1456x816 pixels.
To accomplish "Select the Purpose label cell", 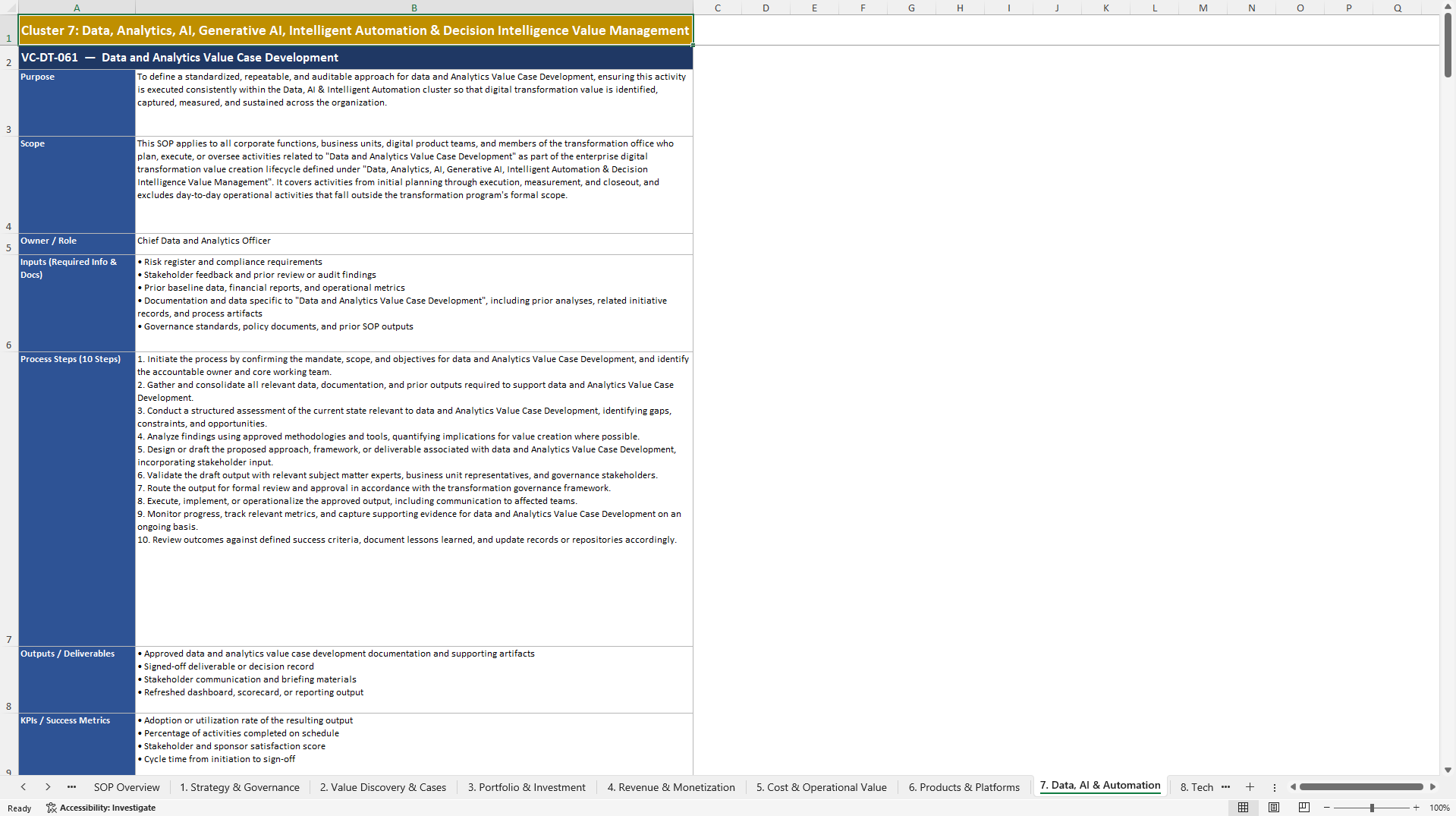I will click(x=77, y=102).
